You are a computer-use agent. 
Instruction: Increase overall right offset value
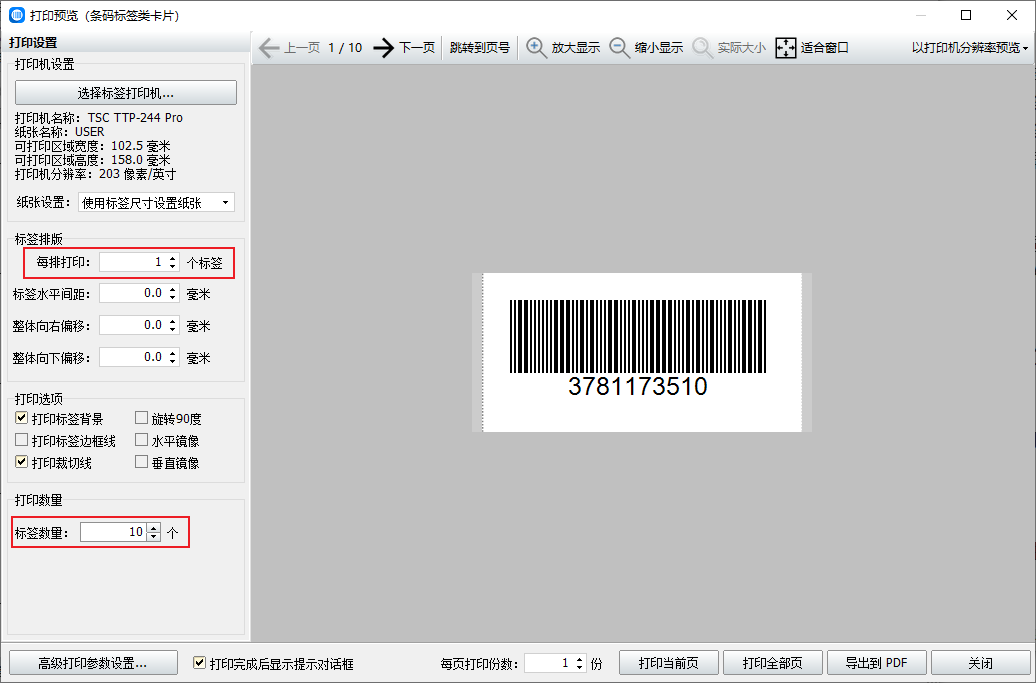172,321
